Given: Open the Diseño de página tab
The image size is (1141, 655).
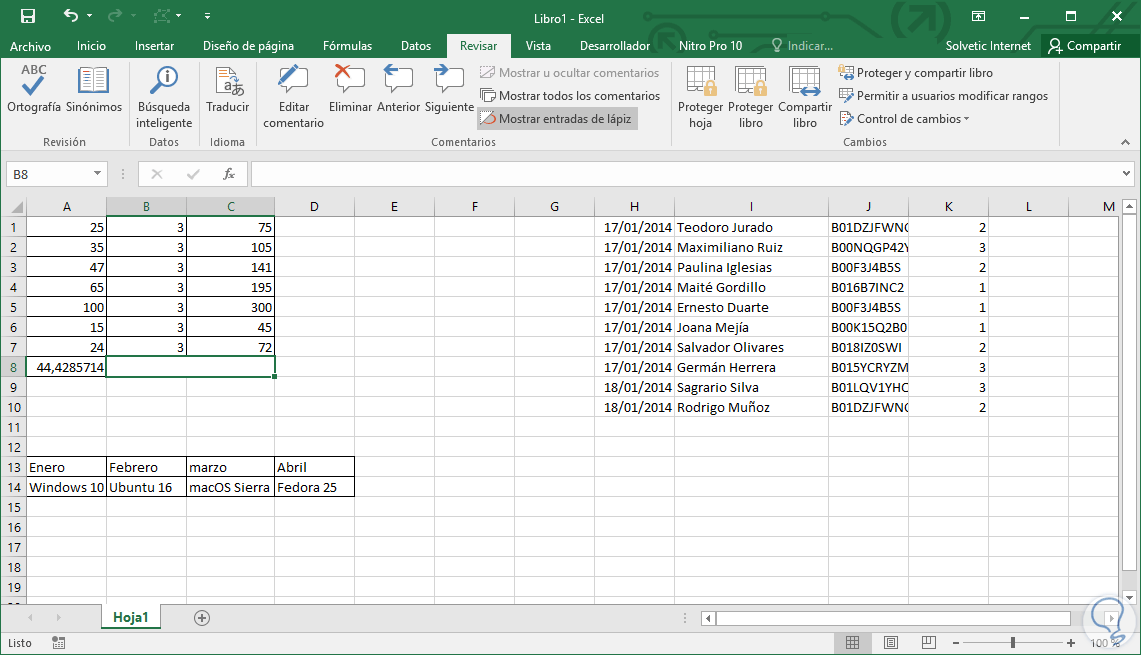Looking at the screenshot, I should [x=248, y=46].
